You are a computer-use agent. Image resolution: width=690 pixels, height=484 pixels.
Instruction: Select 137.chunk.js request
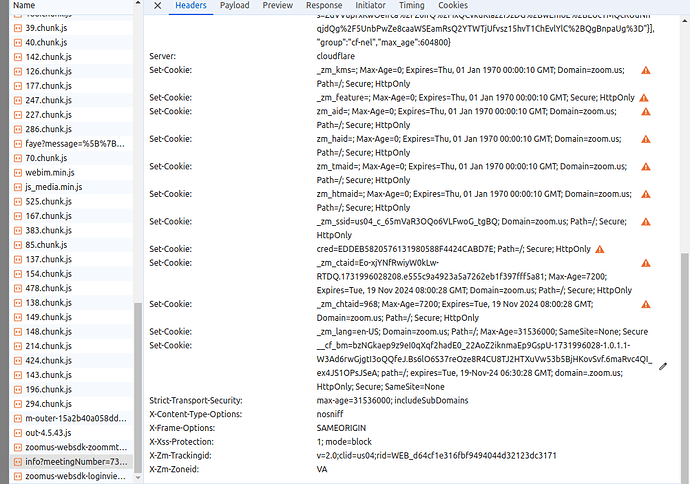pos(71,260)
